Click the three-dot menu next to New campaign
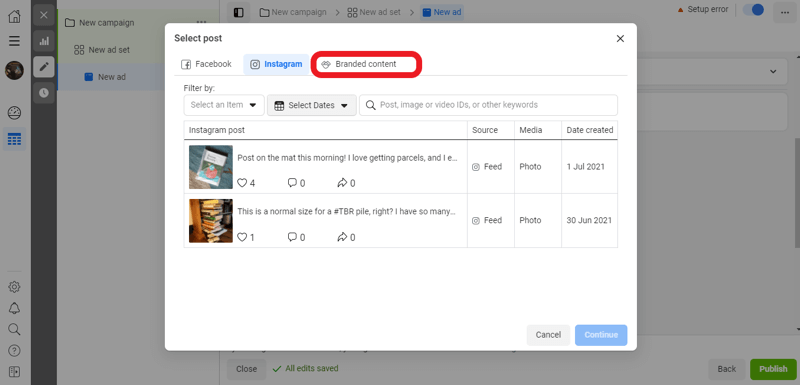The image size is (800, 385). 202,22
